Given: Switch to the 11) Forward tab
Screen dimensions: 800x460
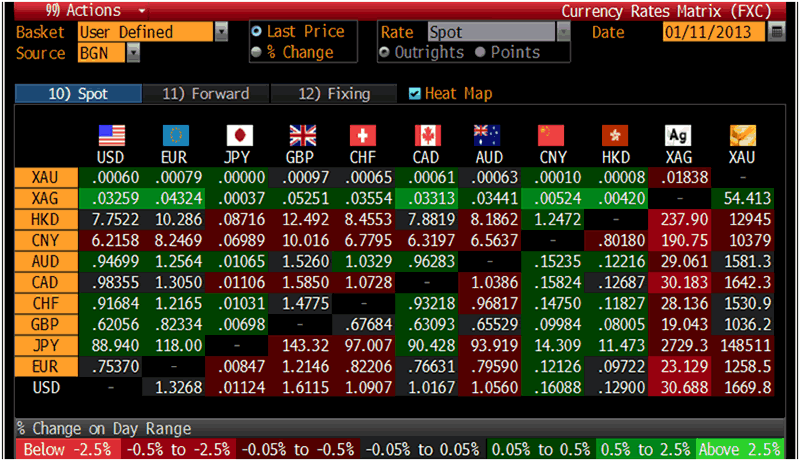Looking at the screenshot, I should coord(205,94).
